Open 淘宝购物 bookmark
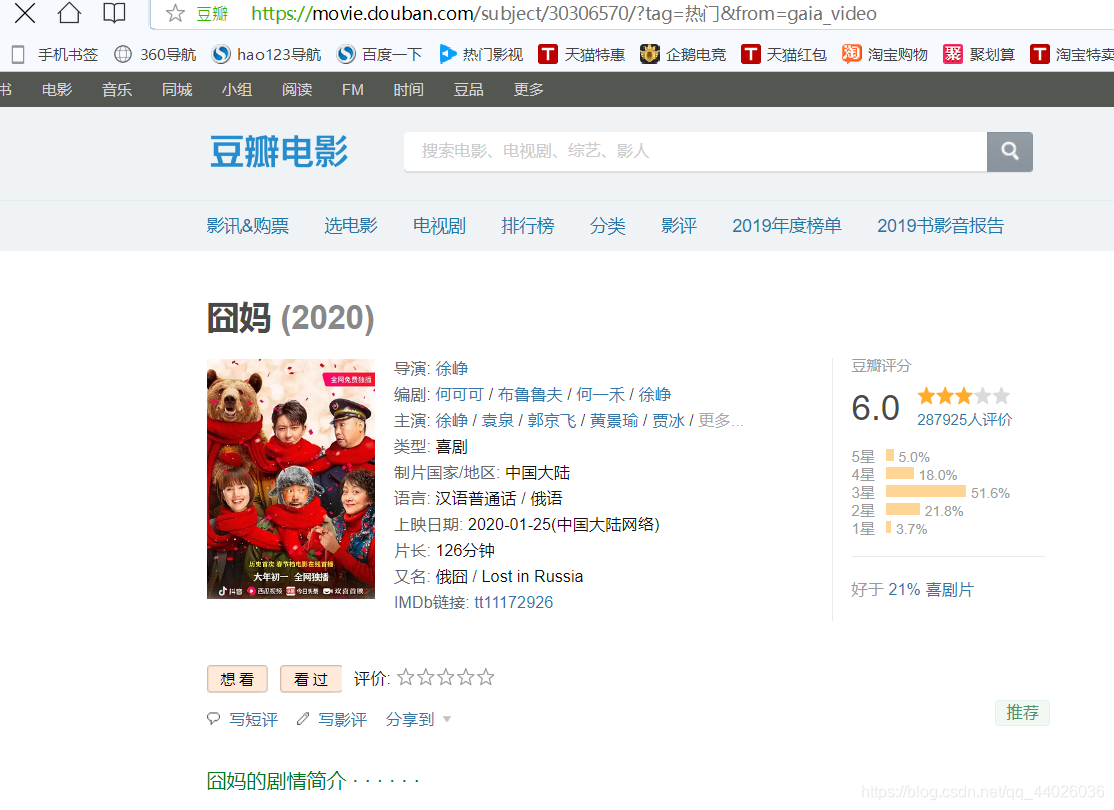 885,55
